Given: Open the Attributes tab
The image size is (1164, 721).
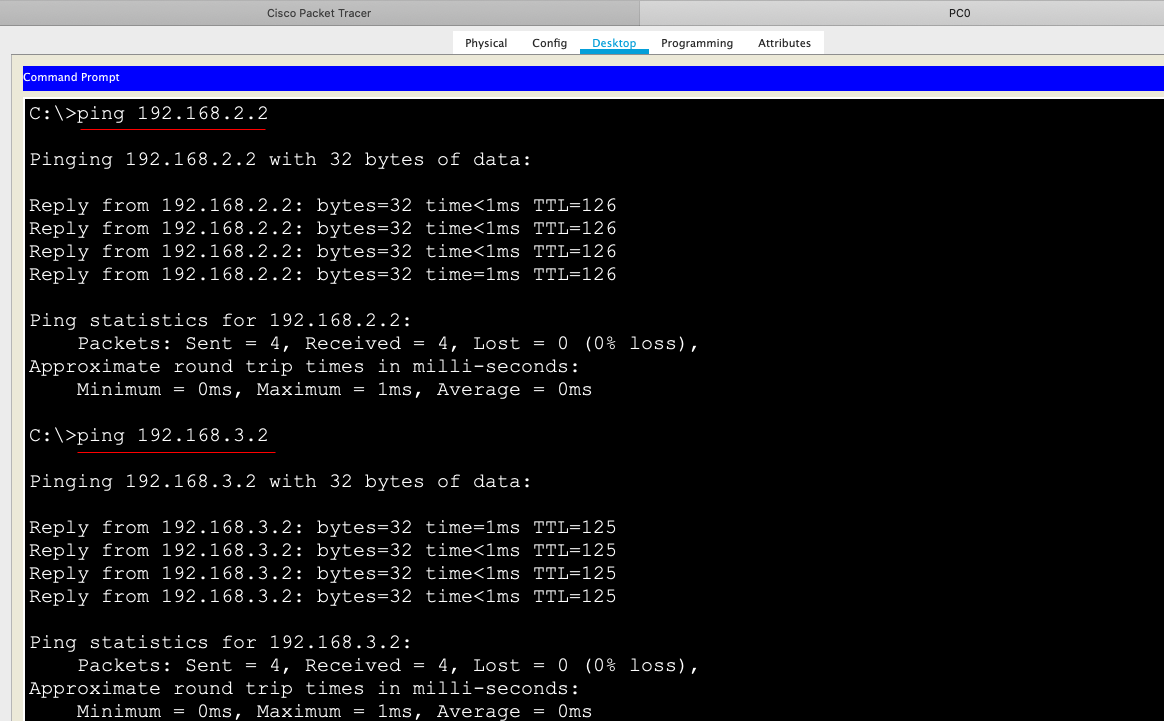Looking at the screenshot, I should pyautogui.click(x=784, y=43).
